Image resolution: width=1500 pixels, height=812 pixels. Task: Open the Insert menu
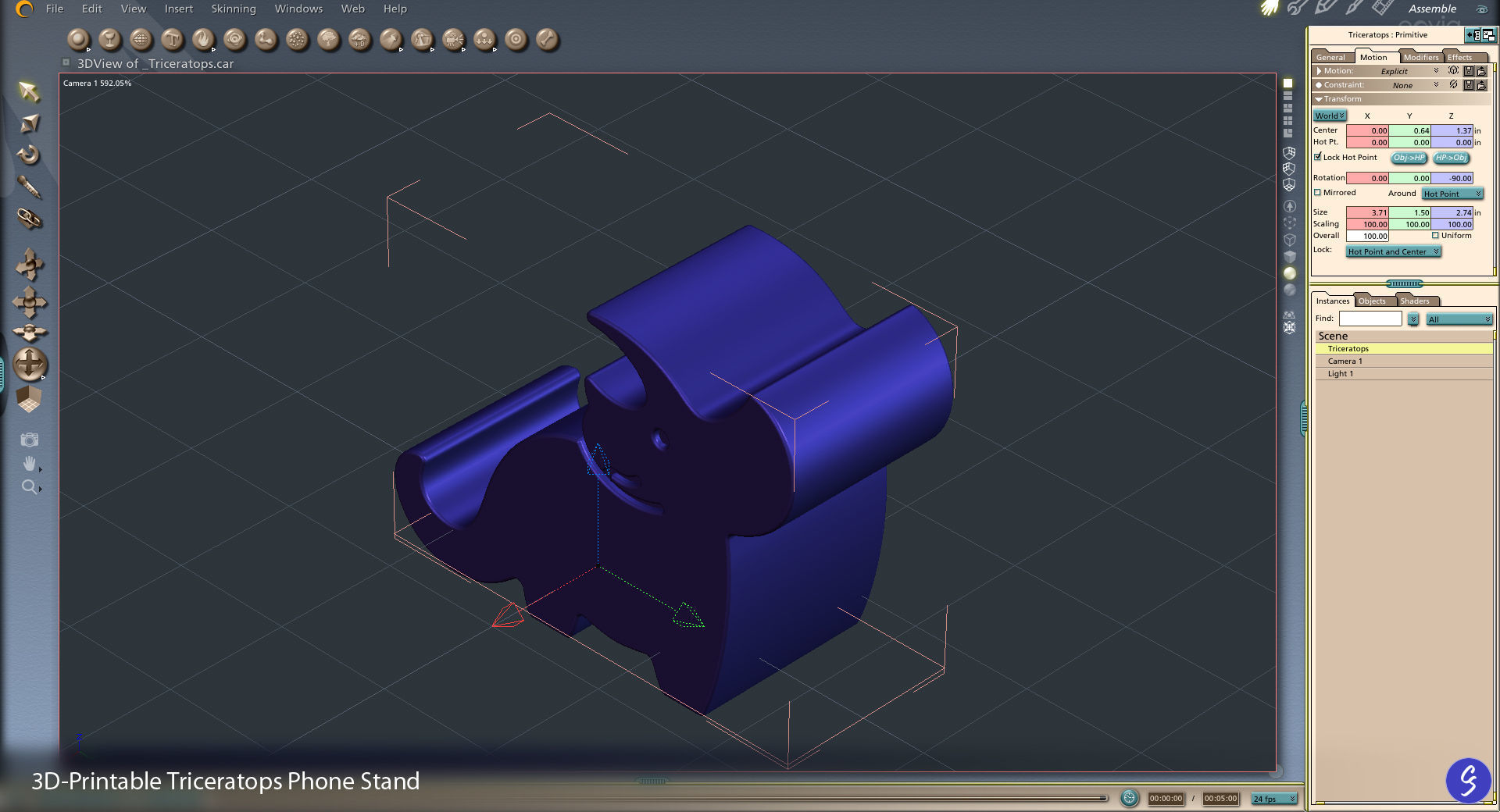tap(178, 9)
